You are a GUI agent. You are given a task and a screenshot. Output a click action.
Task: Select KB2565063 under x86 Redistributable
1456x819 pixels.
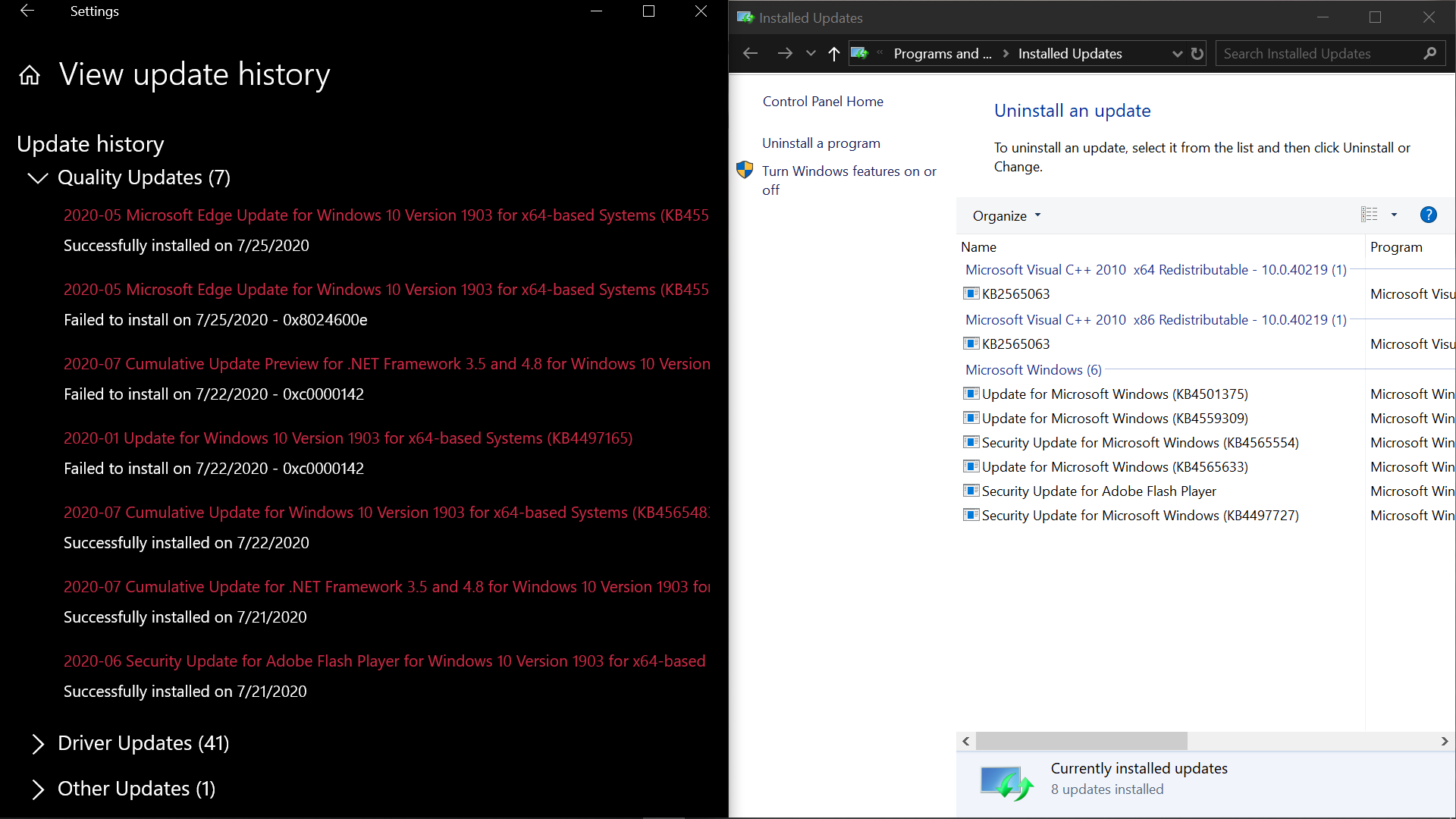tap(1015, 344)
